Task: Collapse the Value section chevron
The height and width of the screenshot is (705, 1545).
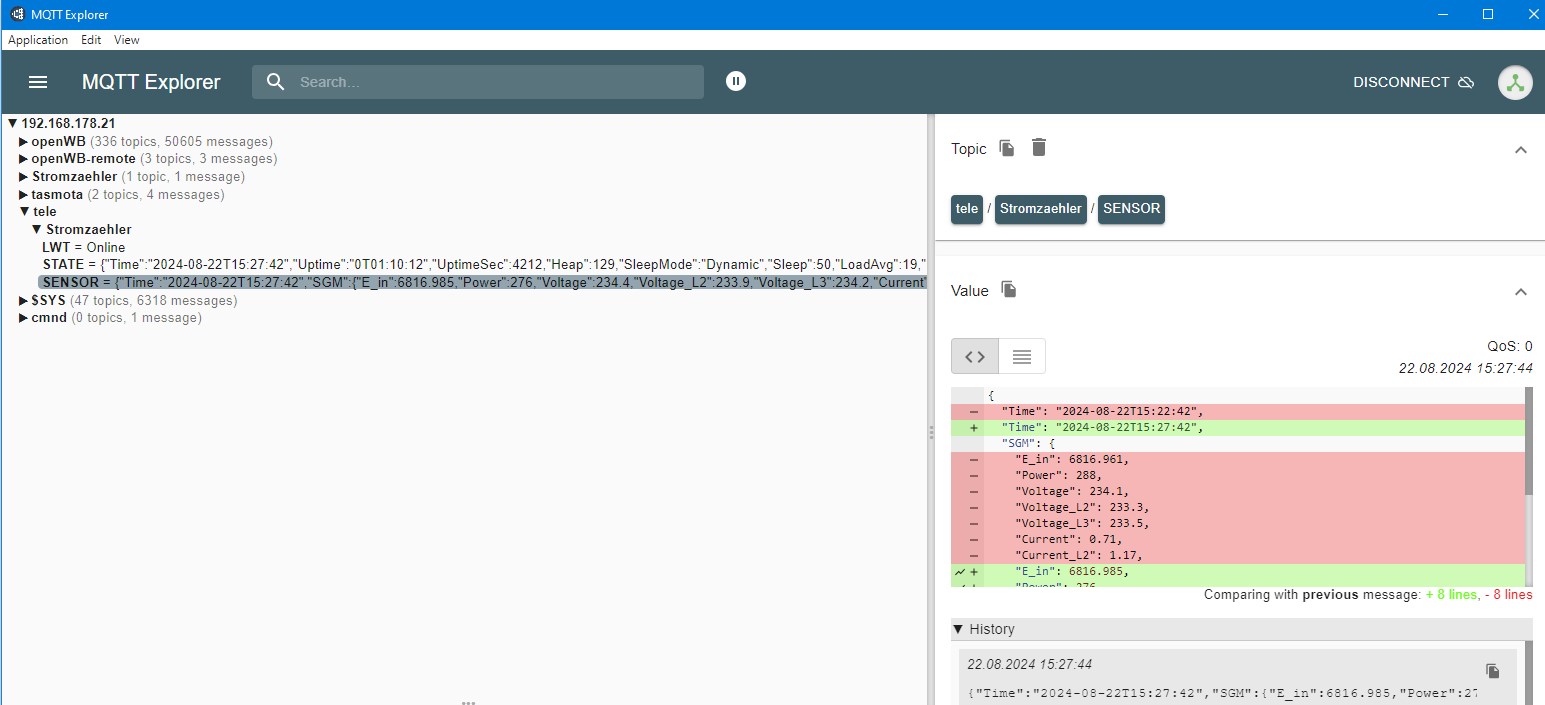Action: tap(1521, 292)
